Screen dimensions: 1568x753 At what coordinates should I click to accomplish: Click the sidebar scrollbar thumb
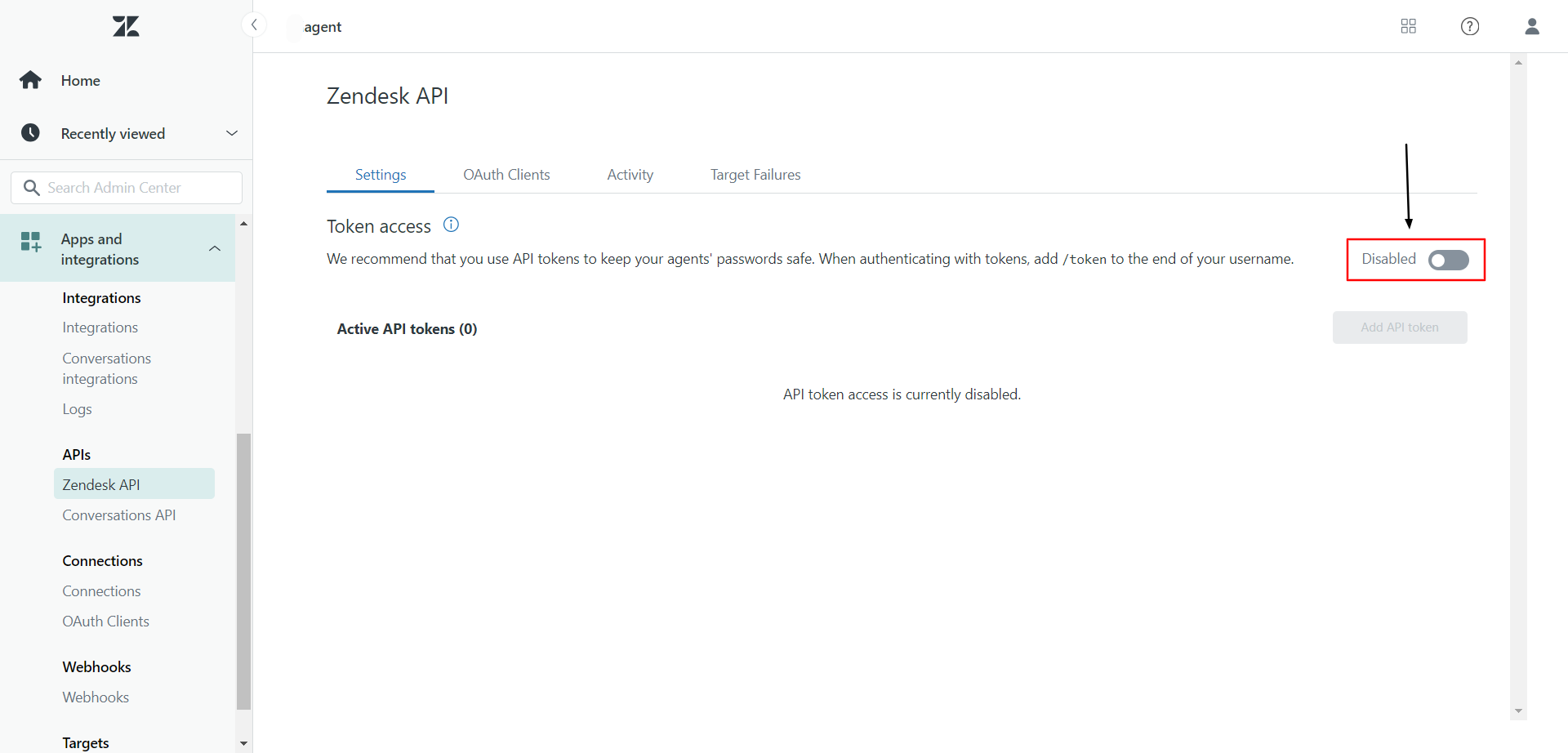tap(243, 571)
